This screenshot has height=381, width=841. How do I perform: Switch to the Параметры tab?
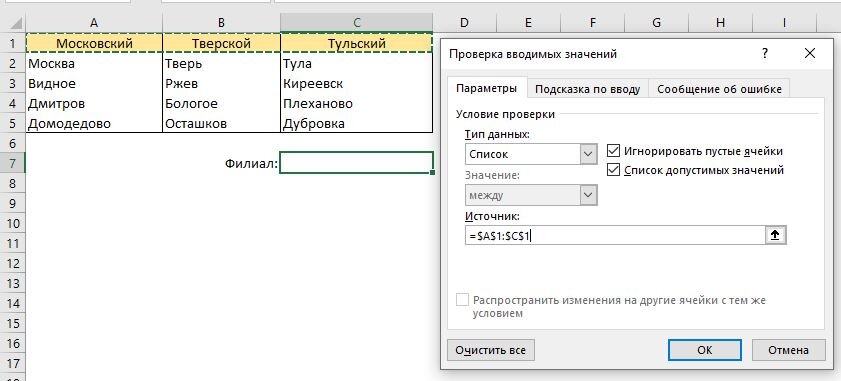tap(486, 89)
